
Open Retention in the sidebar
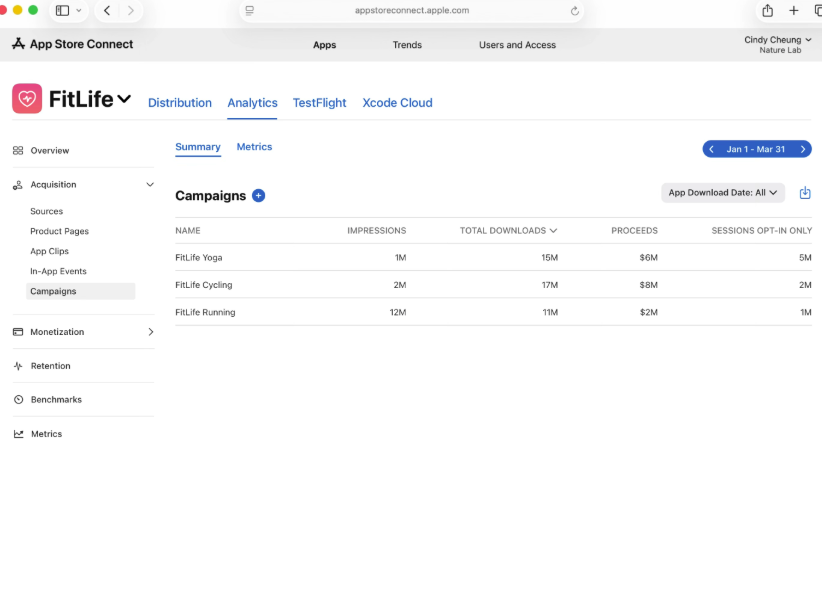(50, 366)
